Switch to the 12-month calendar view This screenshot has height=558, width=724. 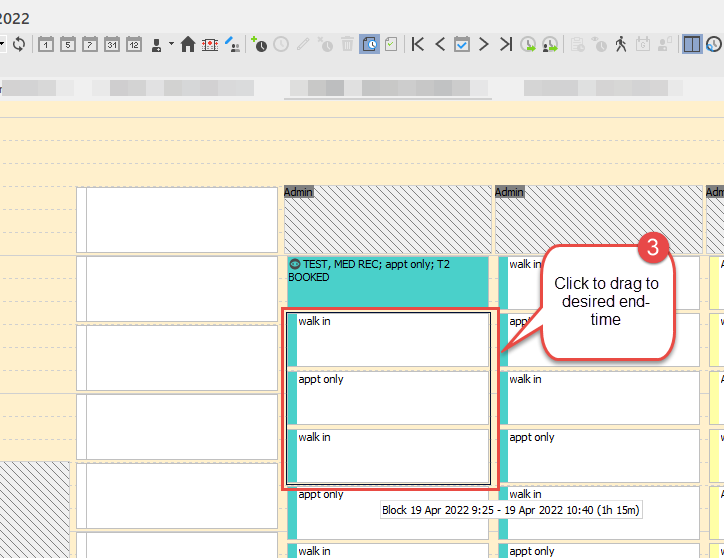coord(134,45)
